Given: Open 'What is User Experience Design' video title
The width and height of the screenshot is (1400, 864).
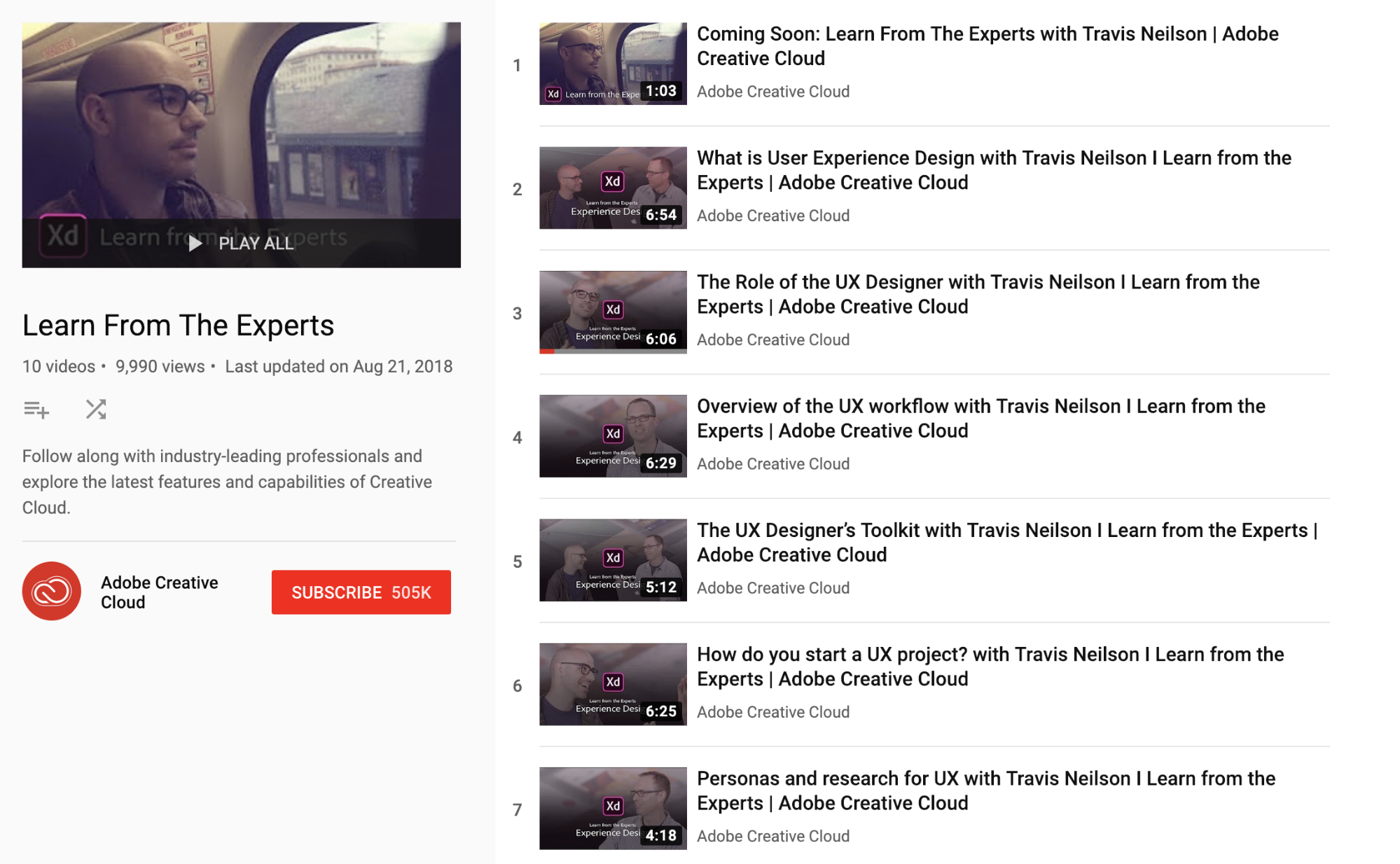Looking at the screenshot, I should 994,170.
